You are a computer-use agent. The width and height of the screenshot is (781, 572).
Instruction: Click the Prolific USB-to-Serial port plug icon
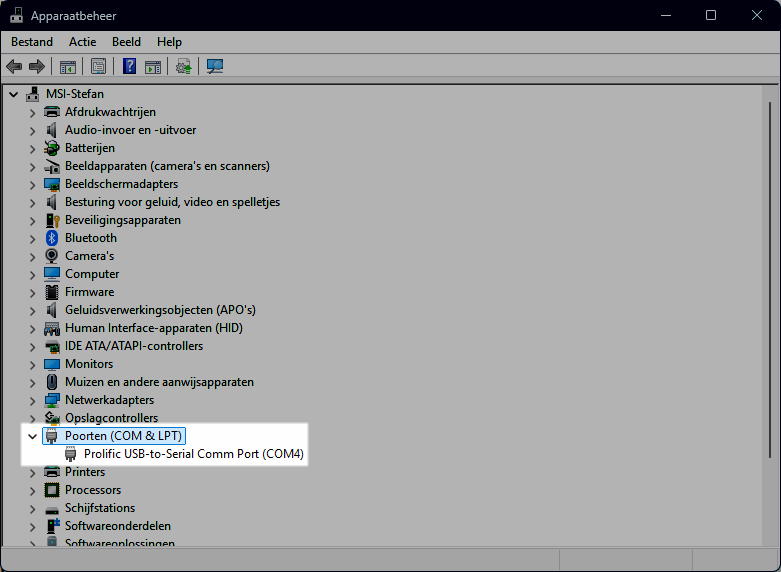tap(71, 454)
